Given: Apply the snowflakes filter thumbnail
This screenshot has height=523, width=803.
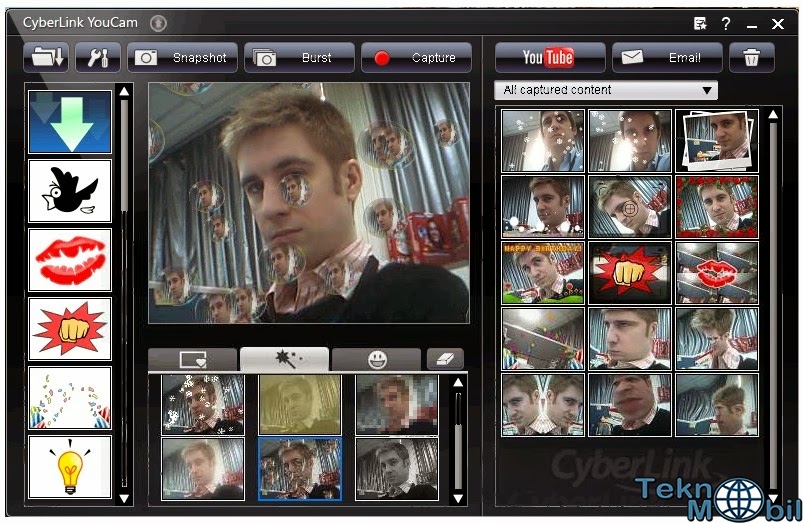Looking at the screenshot, I should (x=203, y=405).
